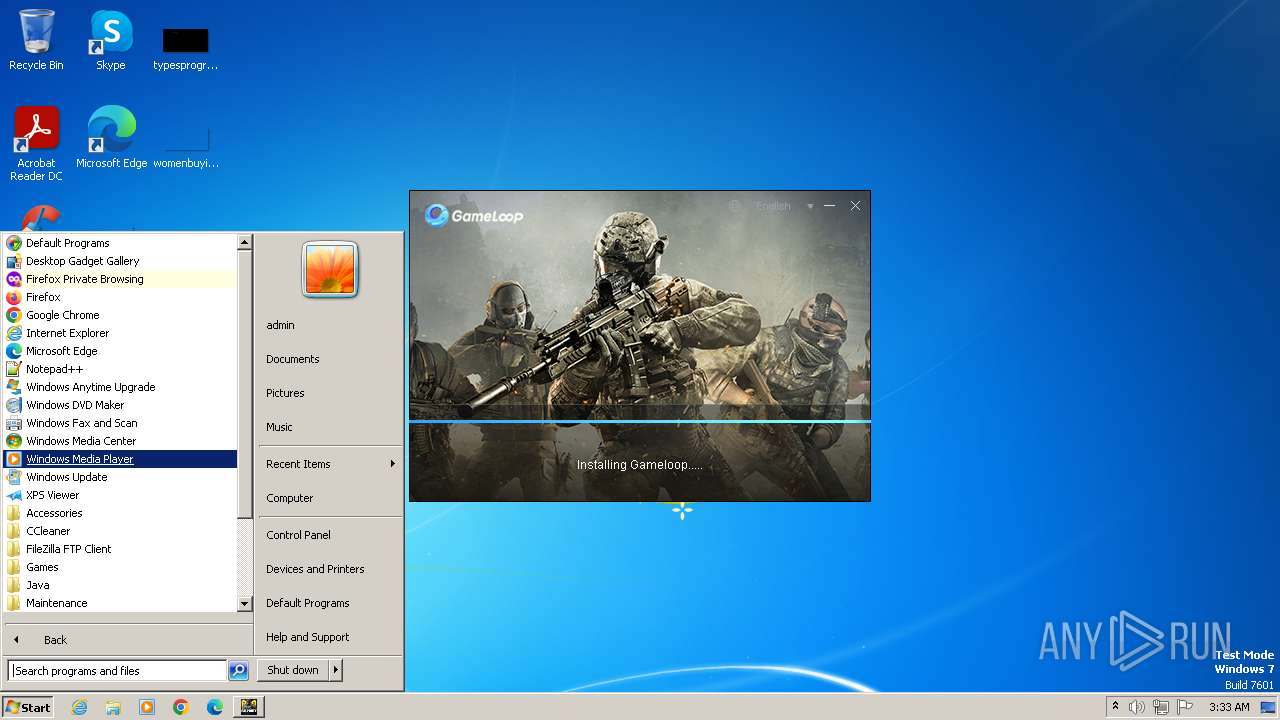
Task: Click the globe language icon in GameLoop
Action: pos(735,206)
